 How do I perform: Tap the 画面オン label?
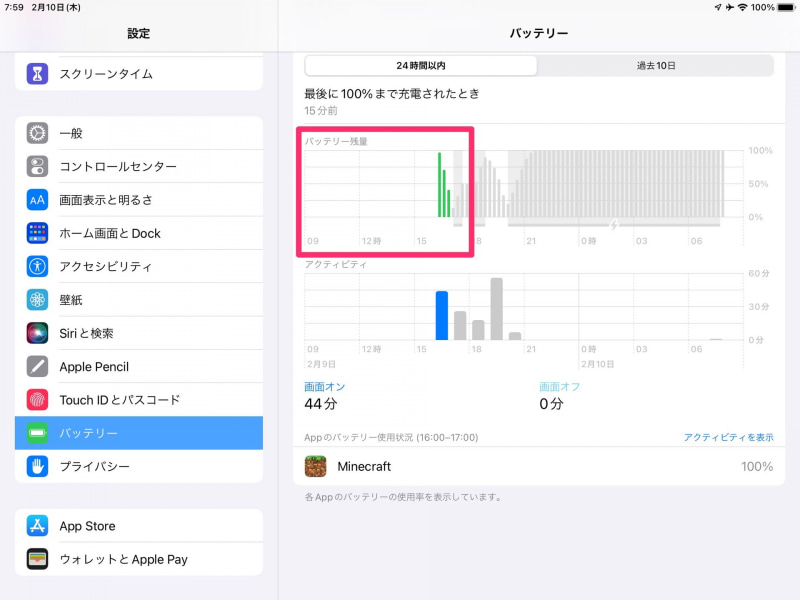click(324, 387)
